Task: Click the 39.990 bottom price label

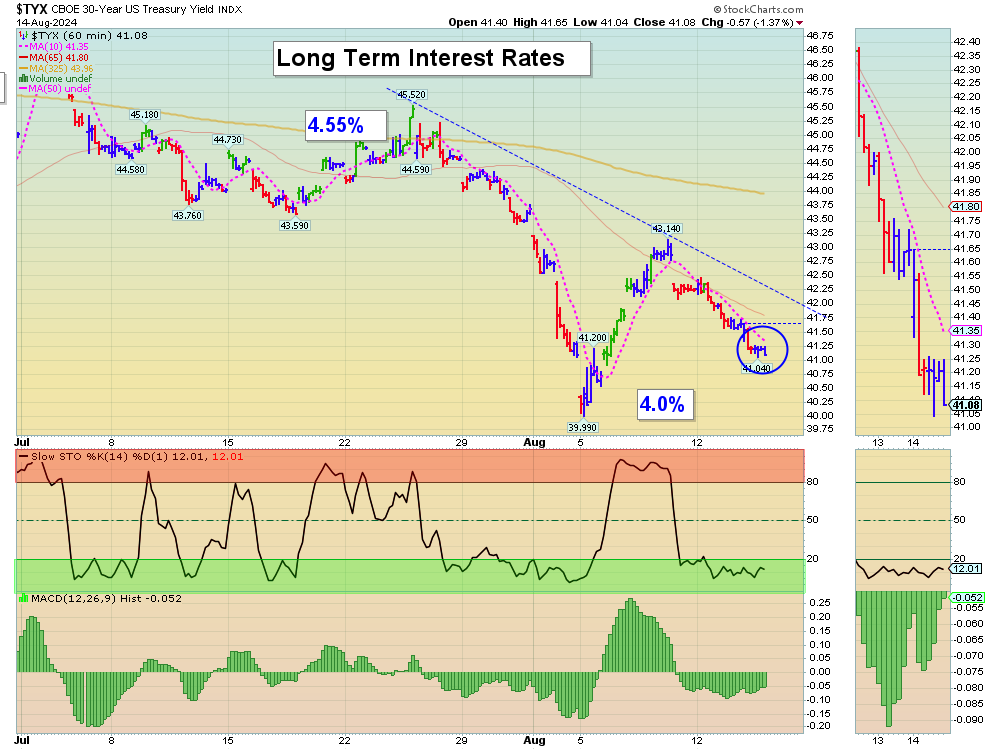Action: [583, 427]
